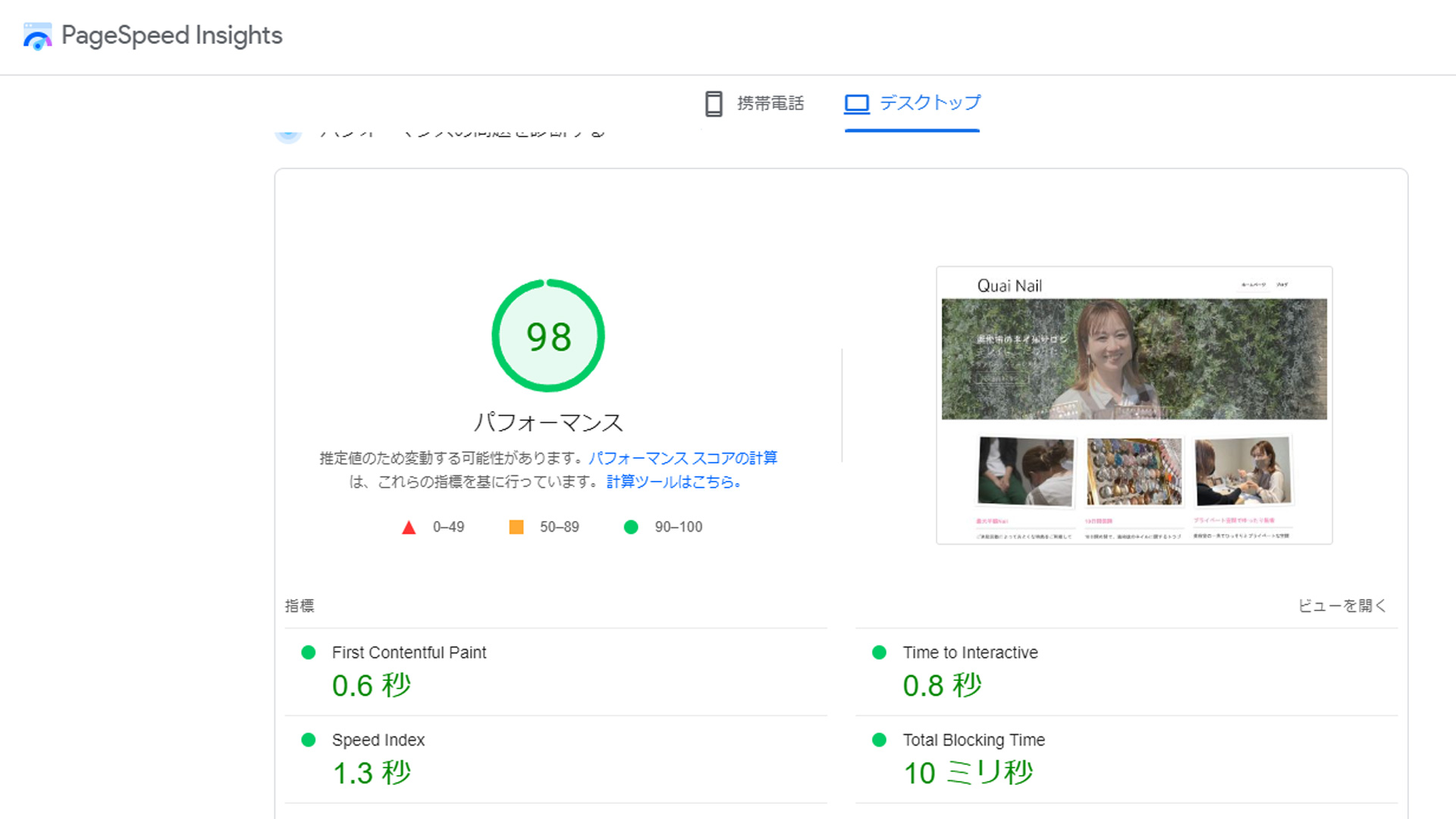Screen dimensions: 1456x819
Task: Switch to the 携帯電話 tab
Action: point(754,104)
